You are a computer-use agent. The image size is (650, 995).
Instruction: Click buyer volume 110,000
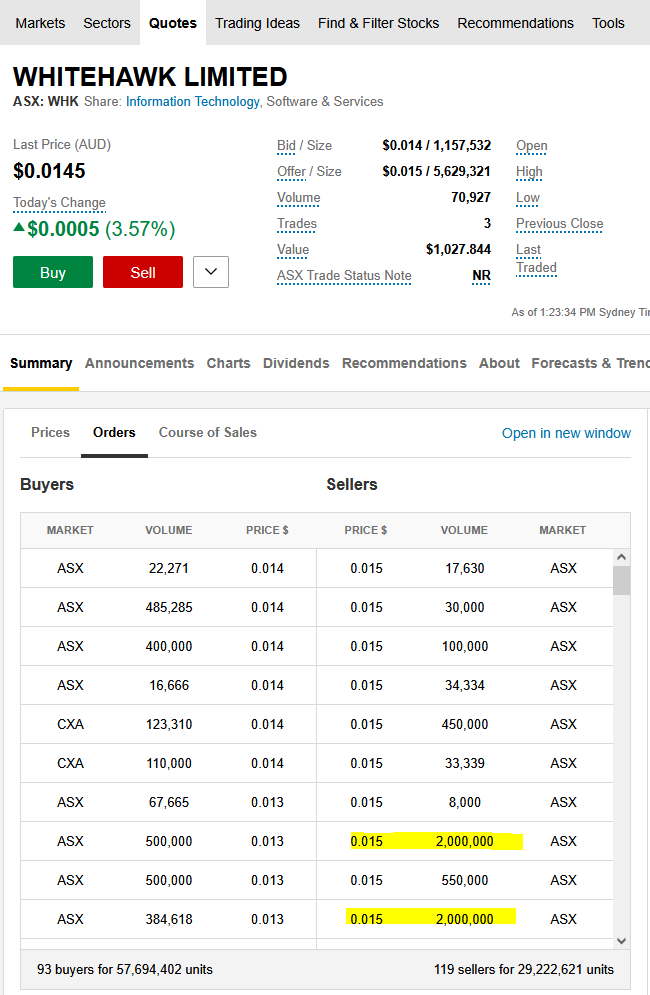point(169,764)
